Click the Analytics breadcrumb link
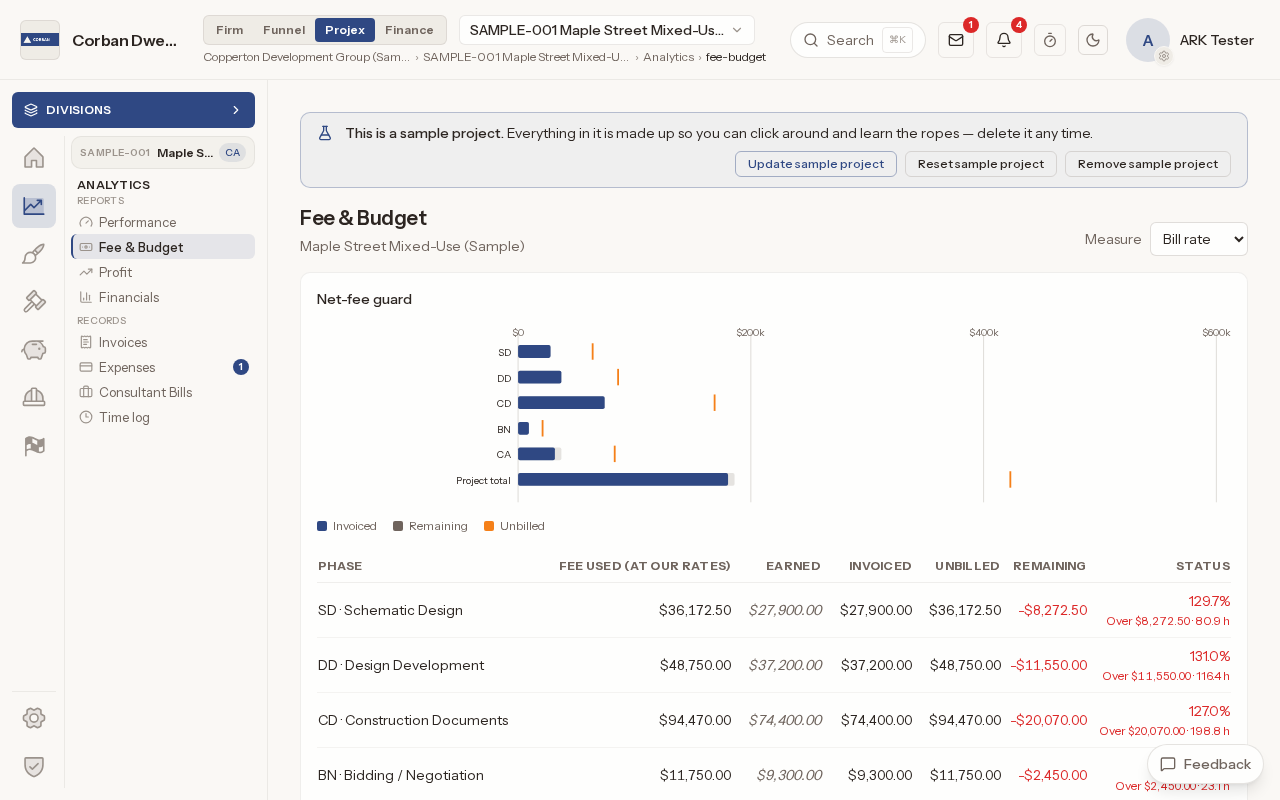 [668, 57]
